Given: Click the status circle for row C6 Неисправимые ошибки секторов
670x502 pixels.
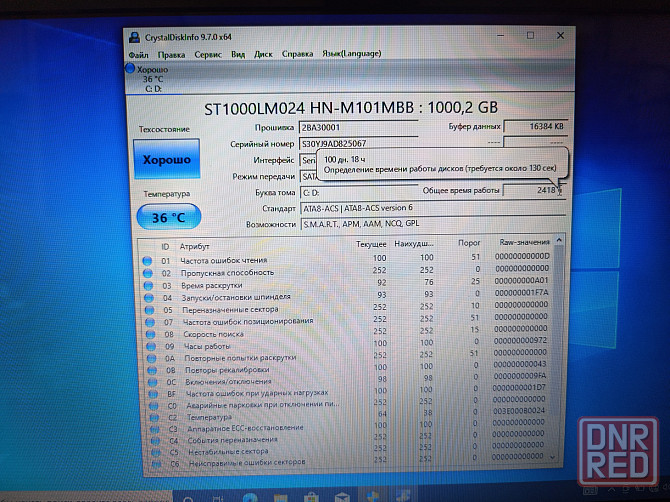Looking at the screenshot, I should coord(157,464).
